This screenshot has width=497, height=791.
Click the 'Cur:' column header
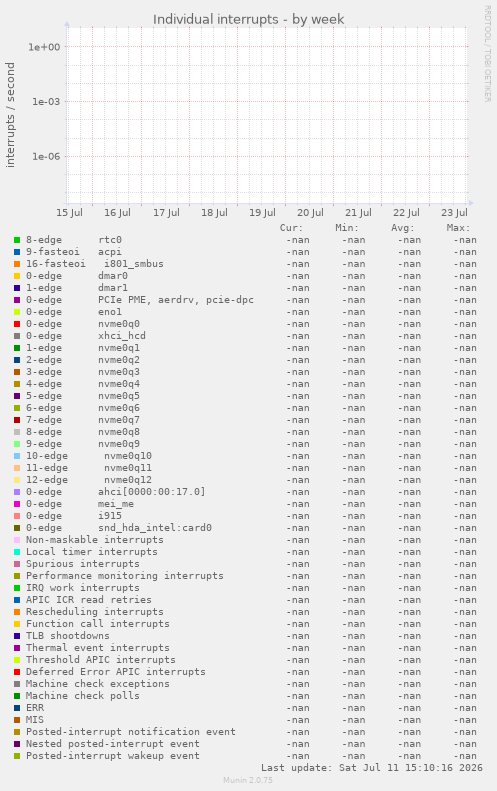[x=292, y=228]
